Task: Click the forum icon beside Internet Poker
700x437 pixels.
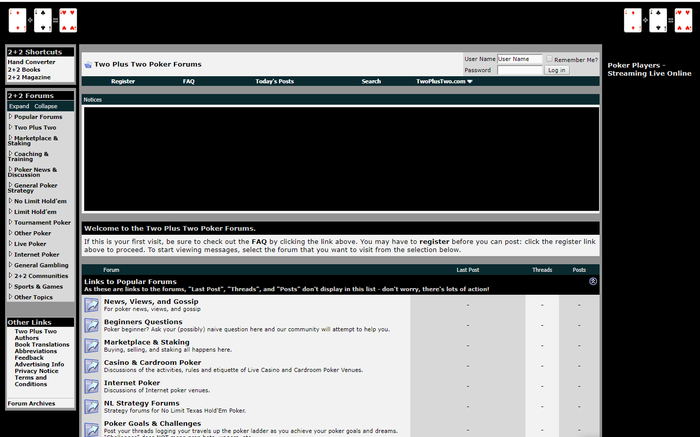Action: (92, 386)
